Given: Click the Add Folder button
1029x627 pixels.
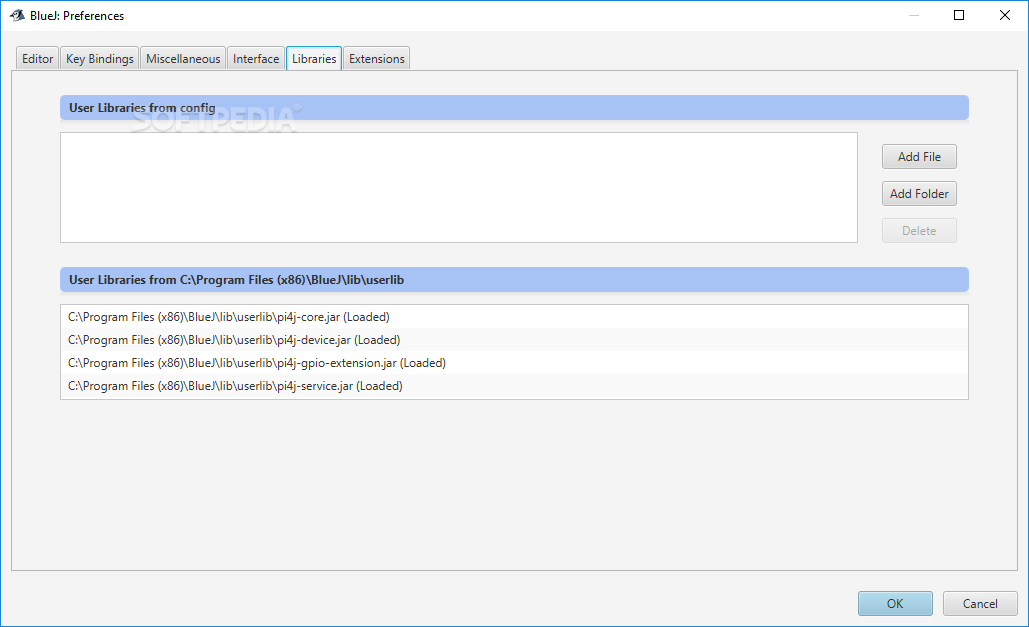Looking at the screenshot, I should point(919,194).
